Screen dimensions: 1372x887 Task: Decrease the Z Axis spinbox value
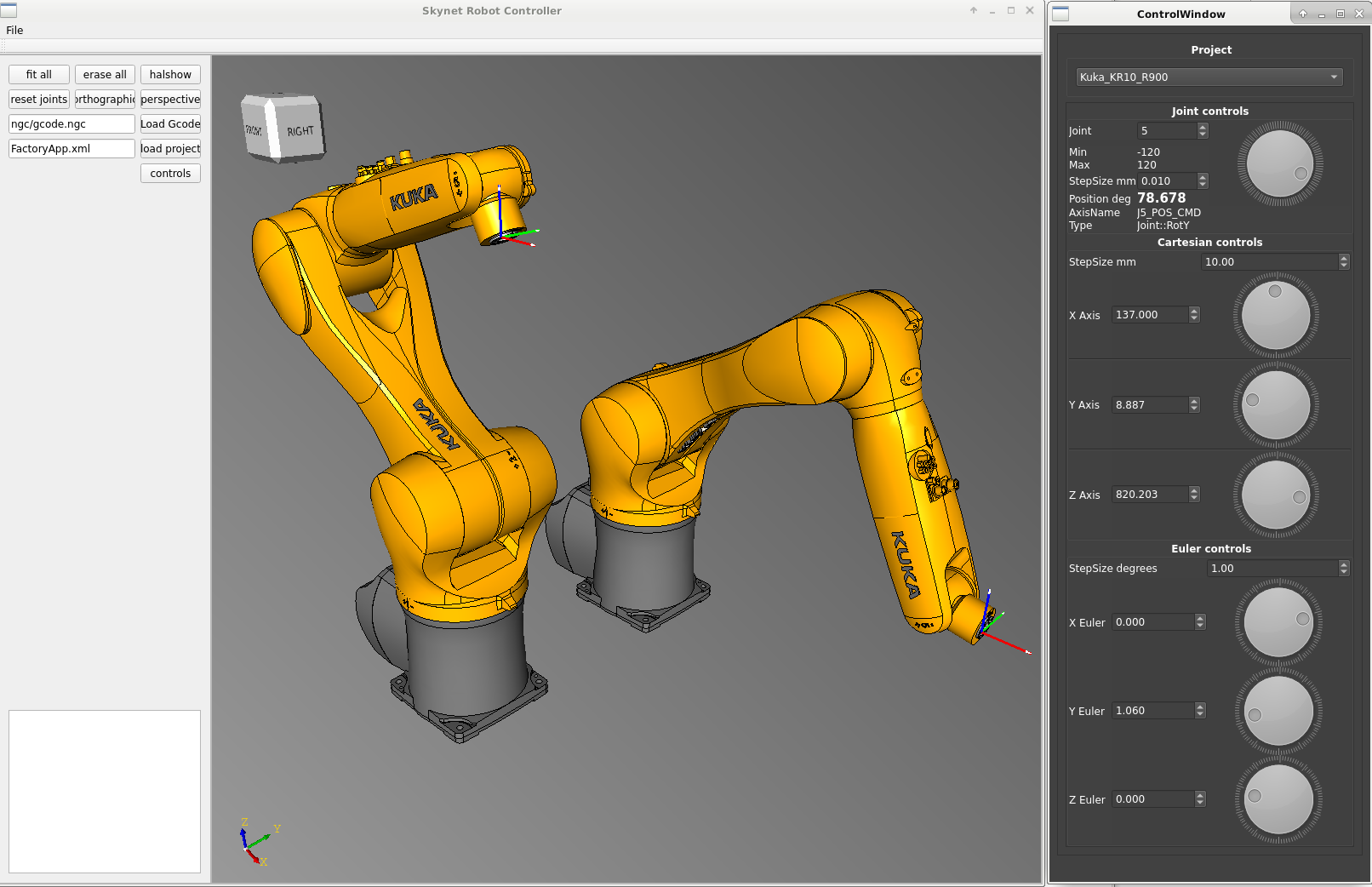click(1194, 499)
